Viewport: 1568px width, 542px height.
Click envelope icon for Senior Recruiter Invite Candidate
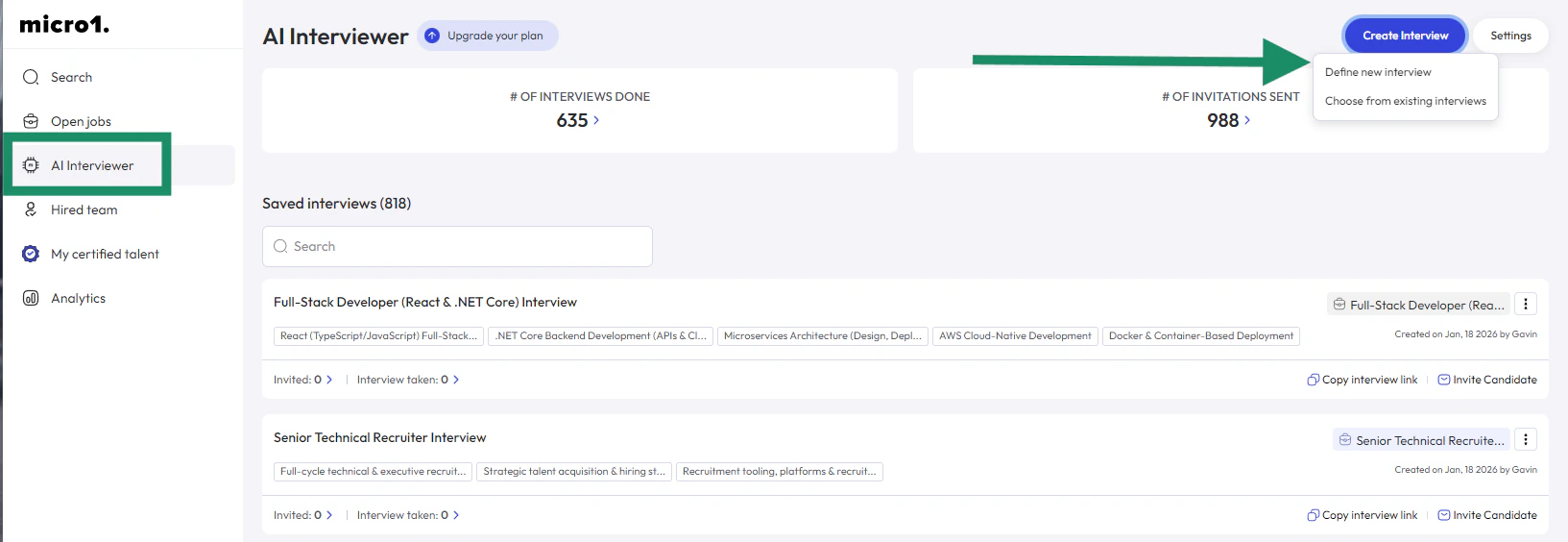(1444, 515)
